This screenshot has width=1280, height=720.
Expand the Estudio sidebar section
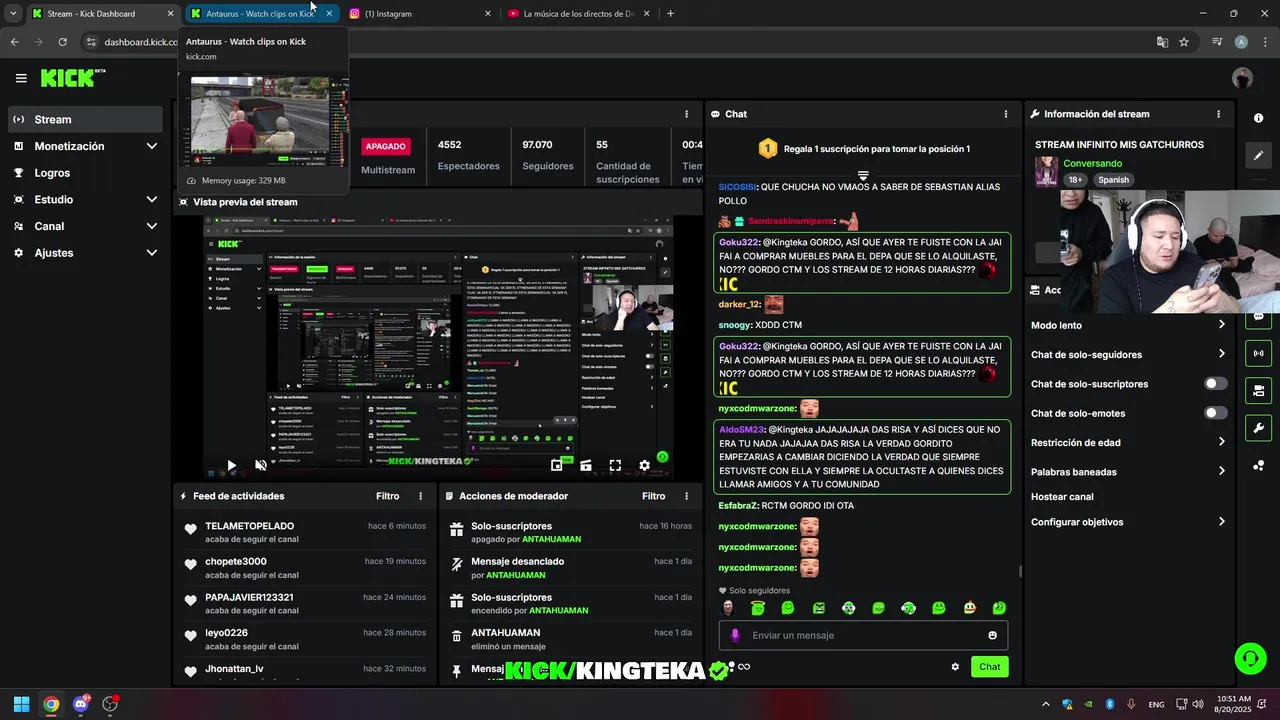point(85,200)
